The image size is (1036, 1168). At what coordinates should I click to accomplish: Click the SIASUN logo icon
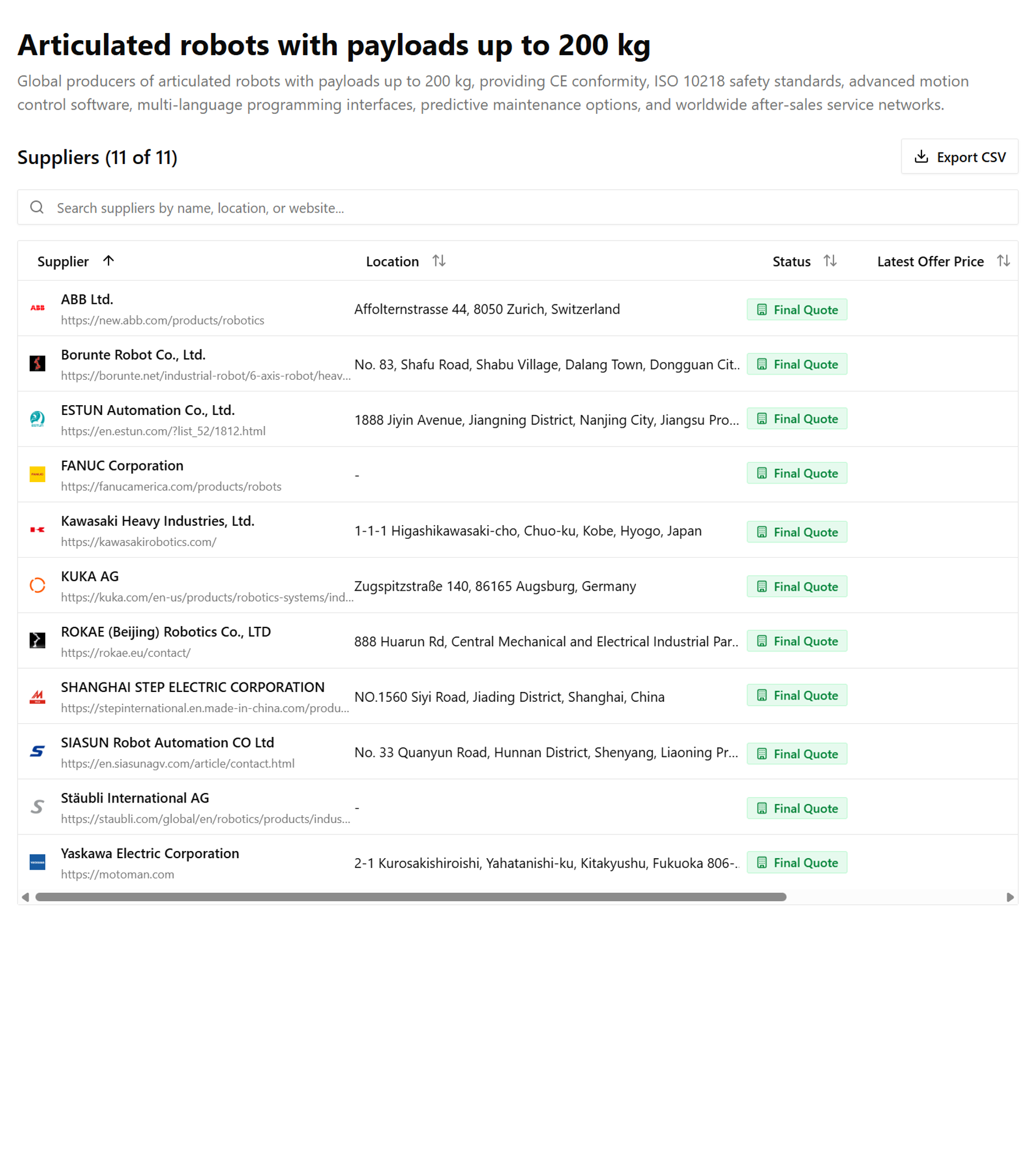(x=38, y=751)
